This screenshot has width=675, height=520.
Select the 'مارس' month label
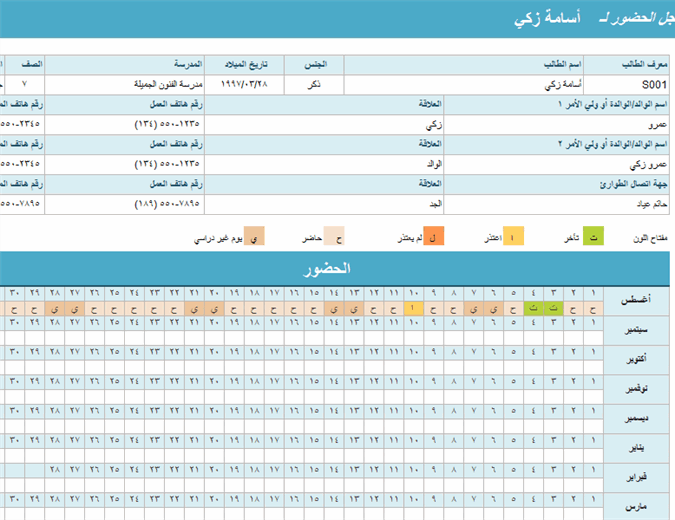[636, 507]
